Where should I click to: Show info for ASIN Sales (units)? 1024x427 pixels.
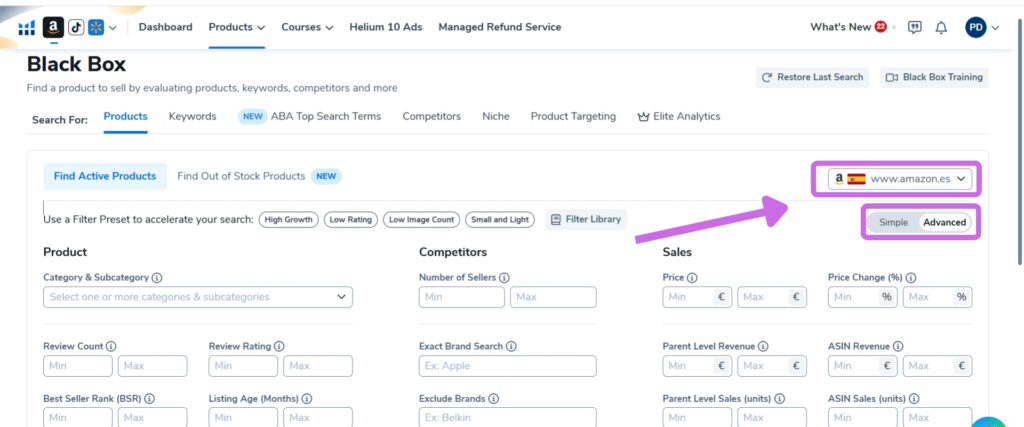pyautogui.click(x=914, y=398)
